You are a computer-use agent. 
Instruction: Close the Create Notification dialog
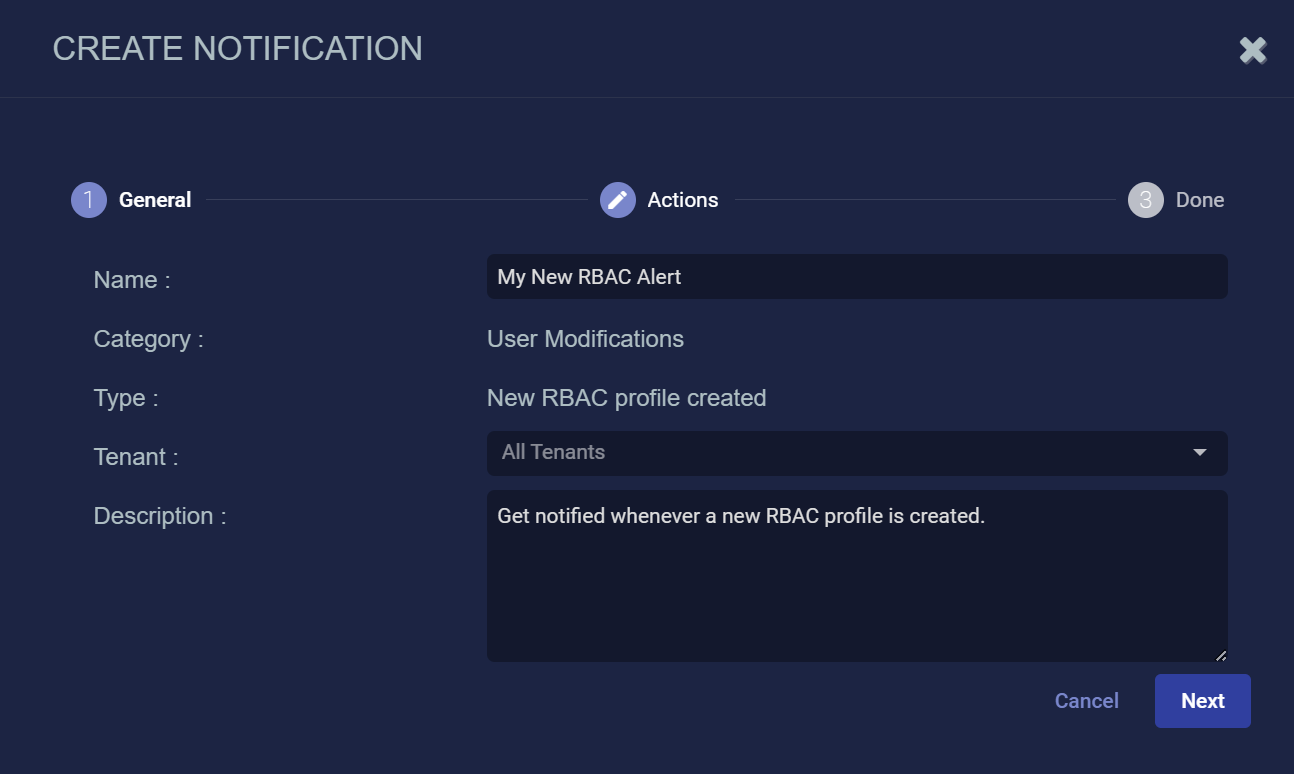[1253, 50]
